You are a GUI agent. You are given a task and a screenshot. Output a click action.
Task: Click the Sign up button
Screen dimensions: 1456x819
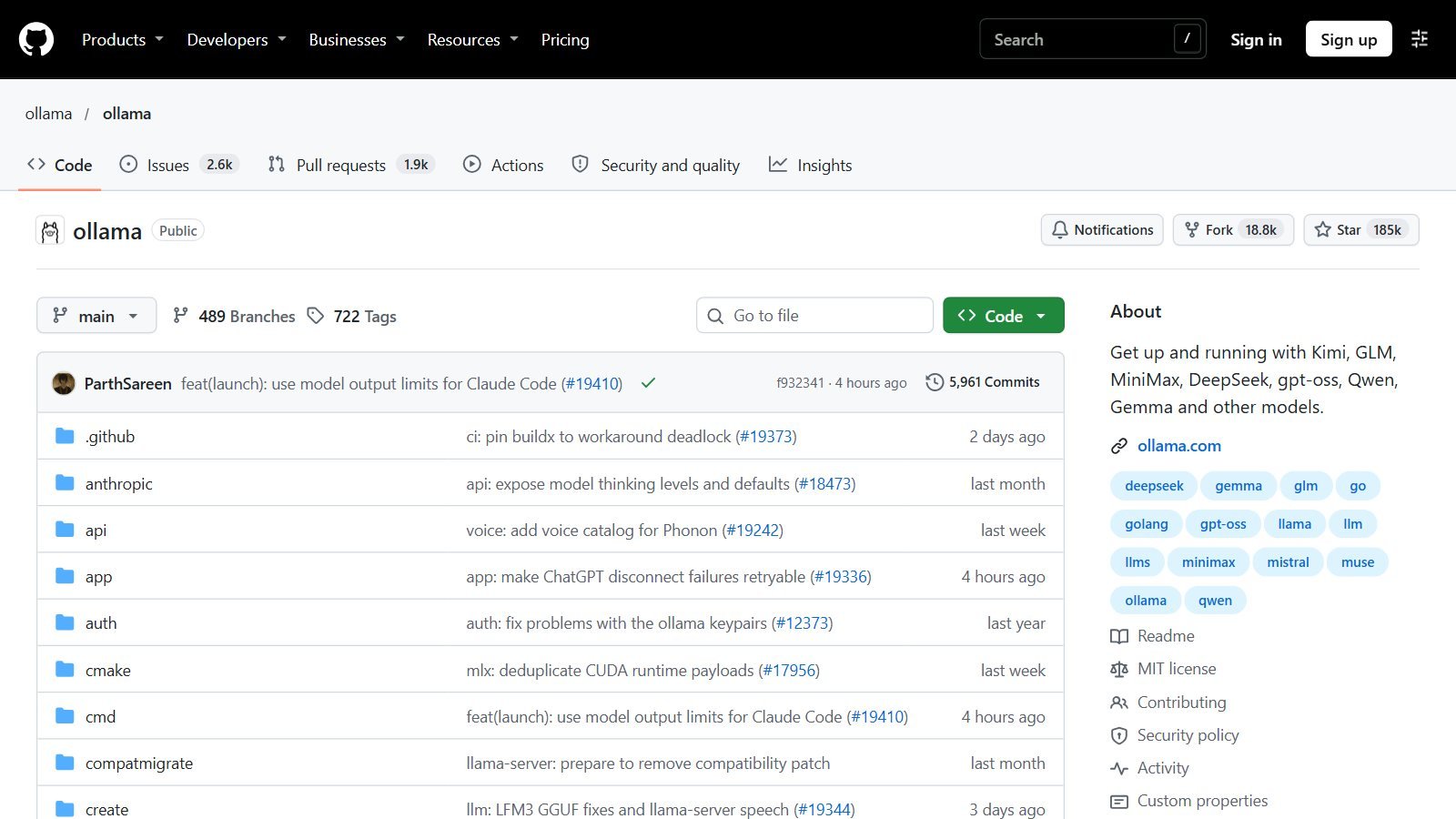(x=1349, y=39)
